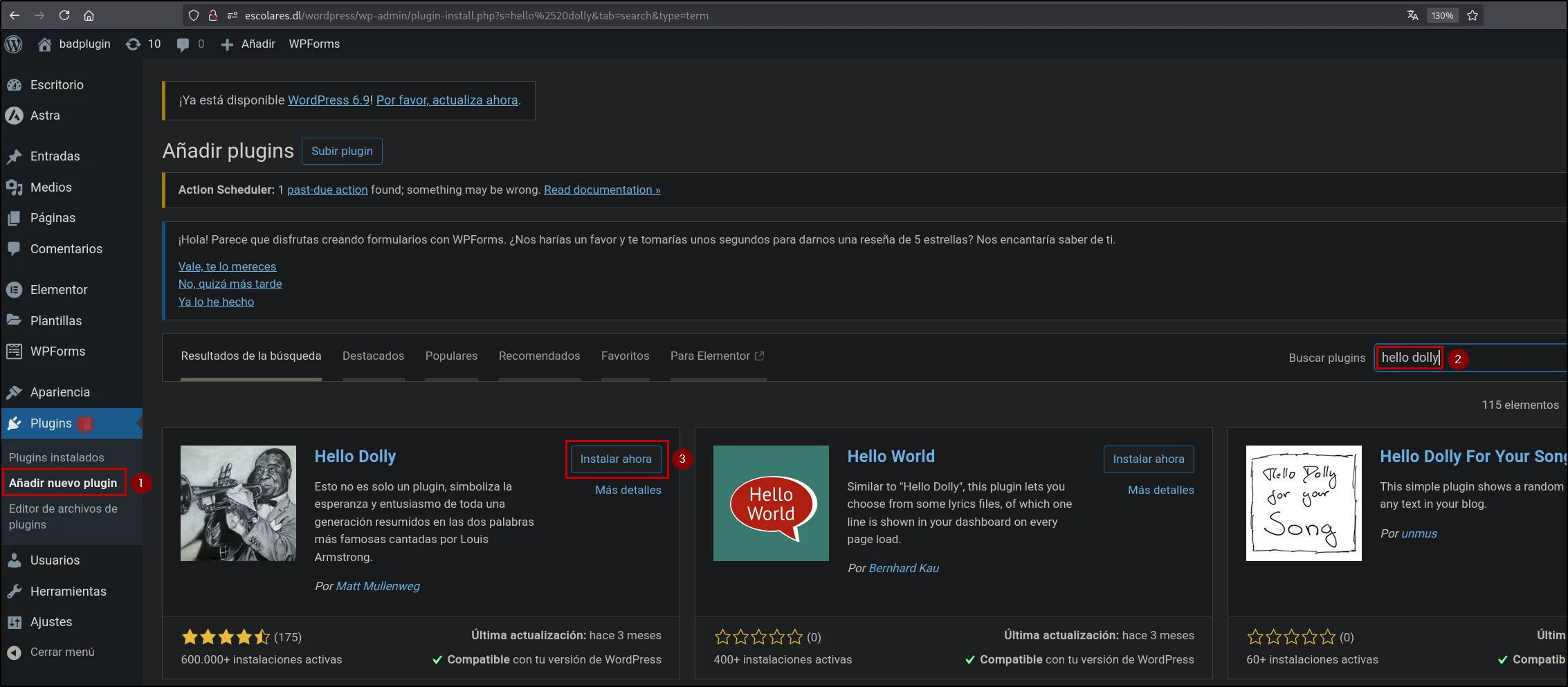Open the badplugin site menu

tap(74, 44)
